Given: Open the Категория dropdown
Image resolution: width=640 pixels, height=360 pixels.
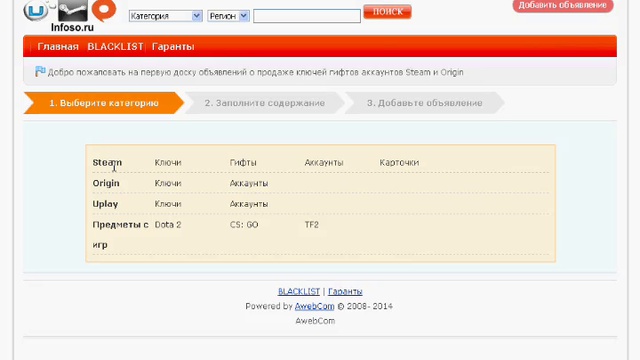Looking at the screenshot, I should [x=165, y=16].
